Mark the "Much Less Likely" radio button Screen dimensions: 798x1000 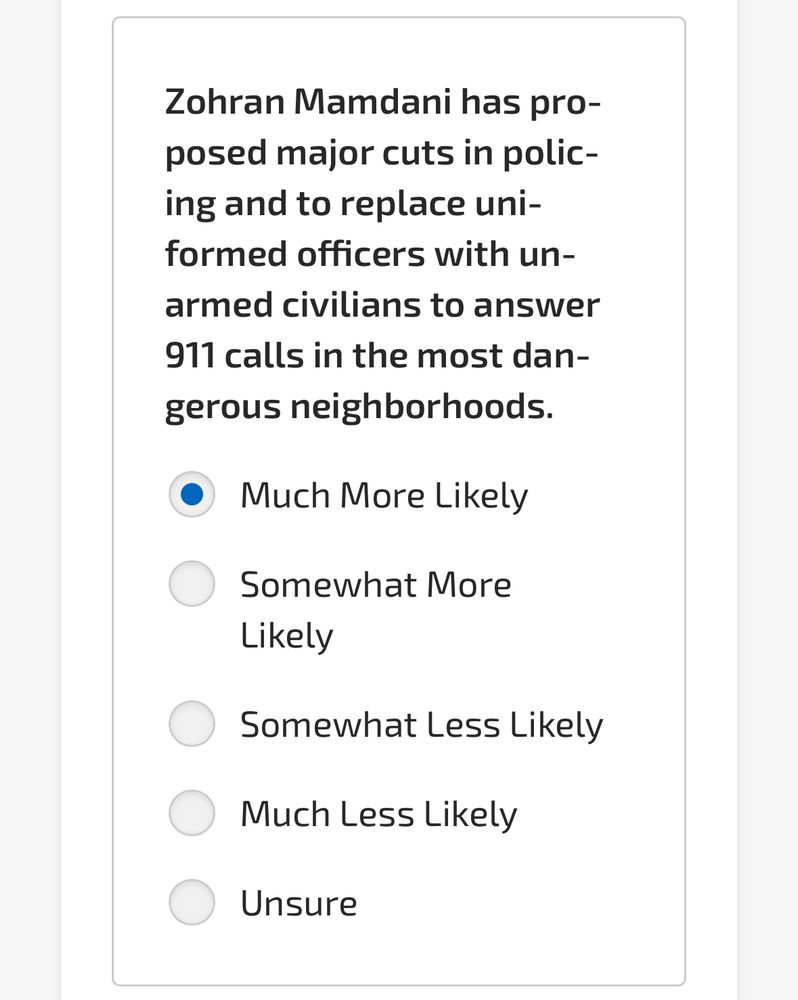[x=191, y=813]
